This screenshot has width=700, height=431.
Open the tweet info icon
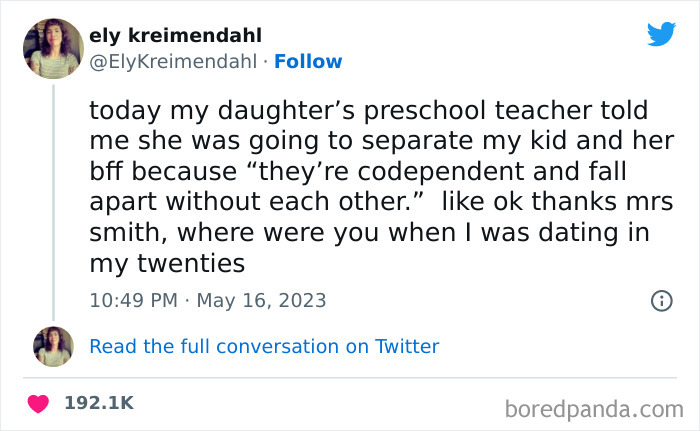click(x=661, y=300)
